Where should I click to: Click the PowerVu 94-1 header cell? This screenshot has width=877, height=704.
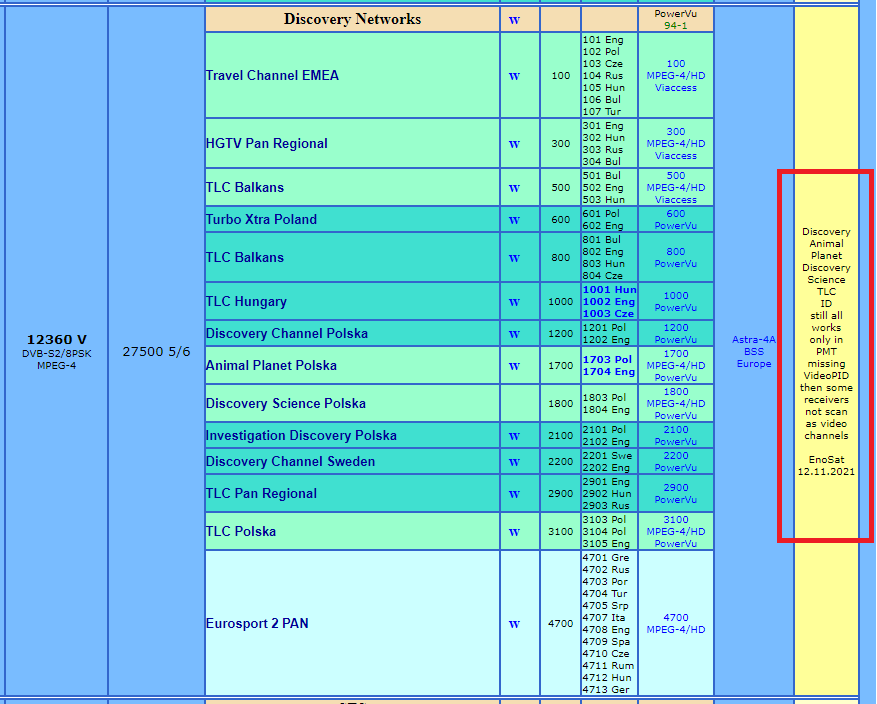click(676, 19)
